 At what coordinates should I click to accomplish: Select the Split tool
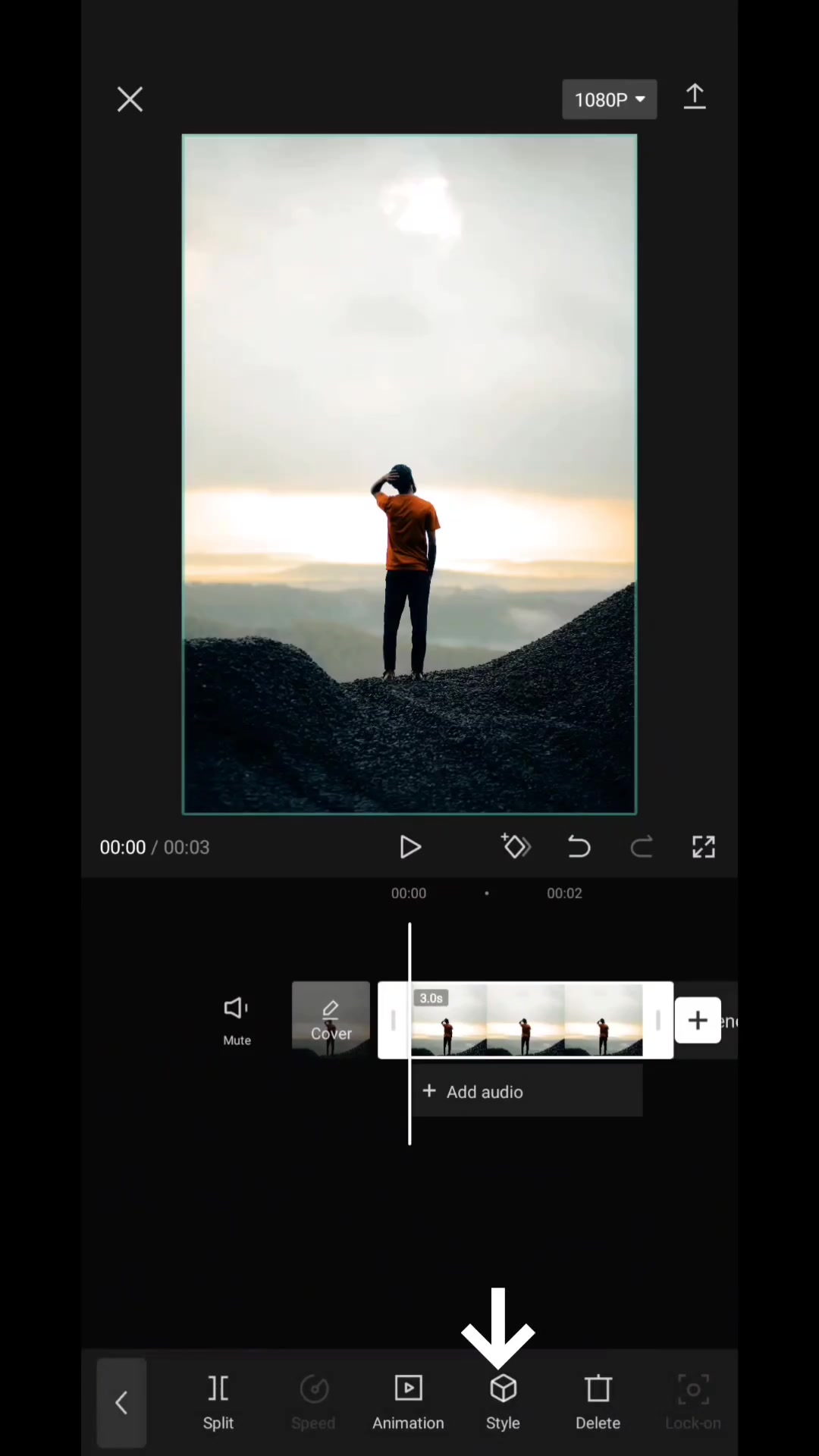218,1403
